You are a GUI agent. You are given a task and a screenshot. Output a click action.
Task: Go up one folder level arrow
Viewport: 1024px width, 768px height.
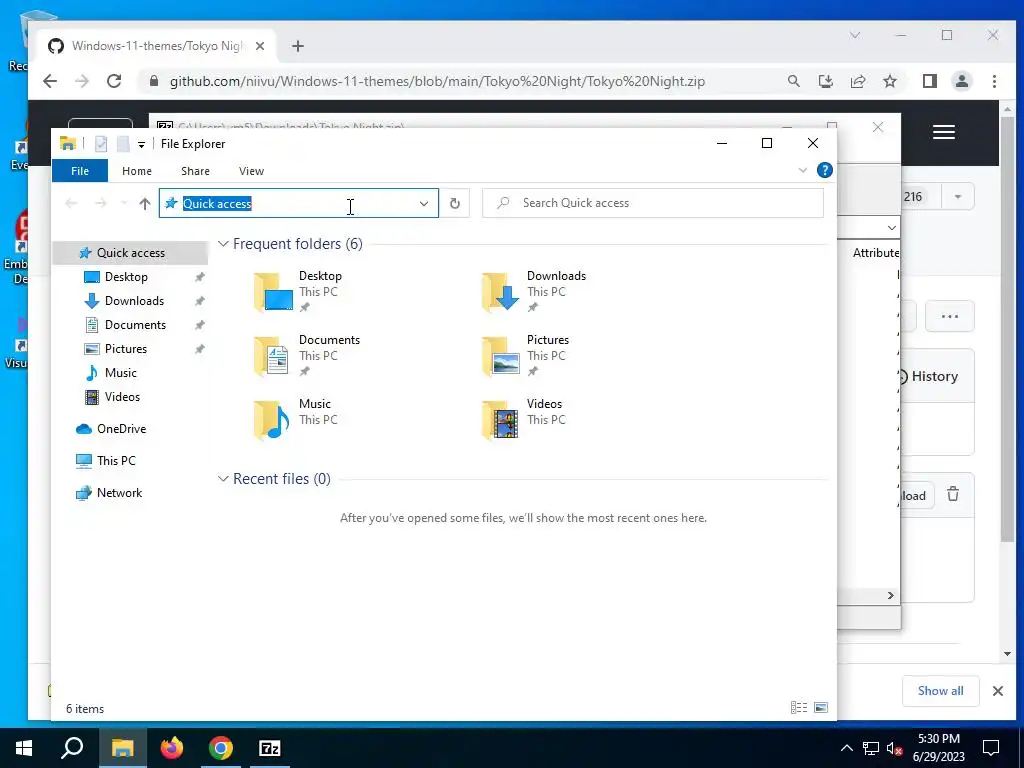point(145,204)
